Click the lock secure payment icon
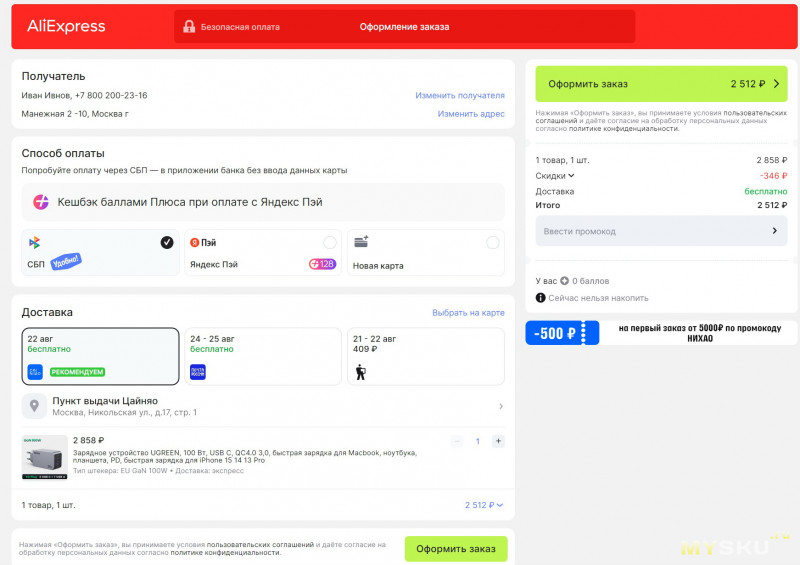The height and width of the screenshot is (565, 800). [x=189, y=27]
